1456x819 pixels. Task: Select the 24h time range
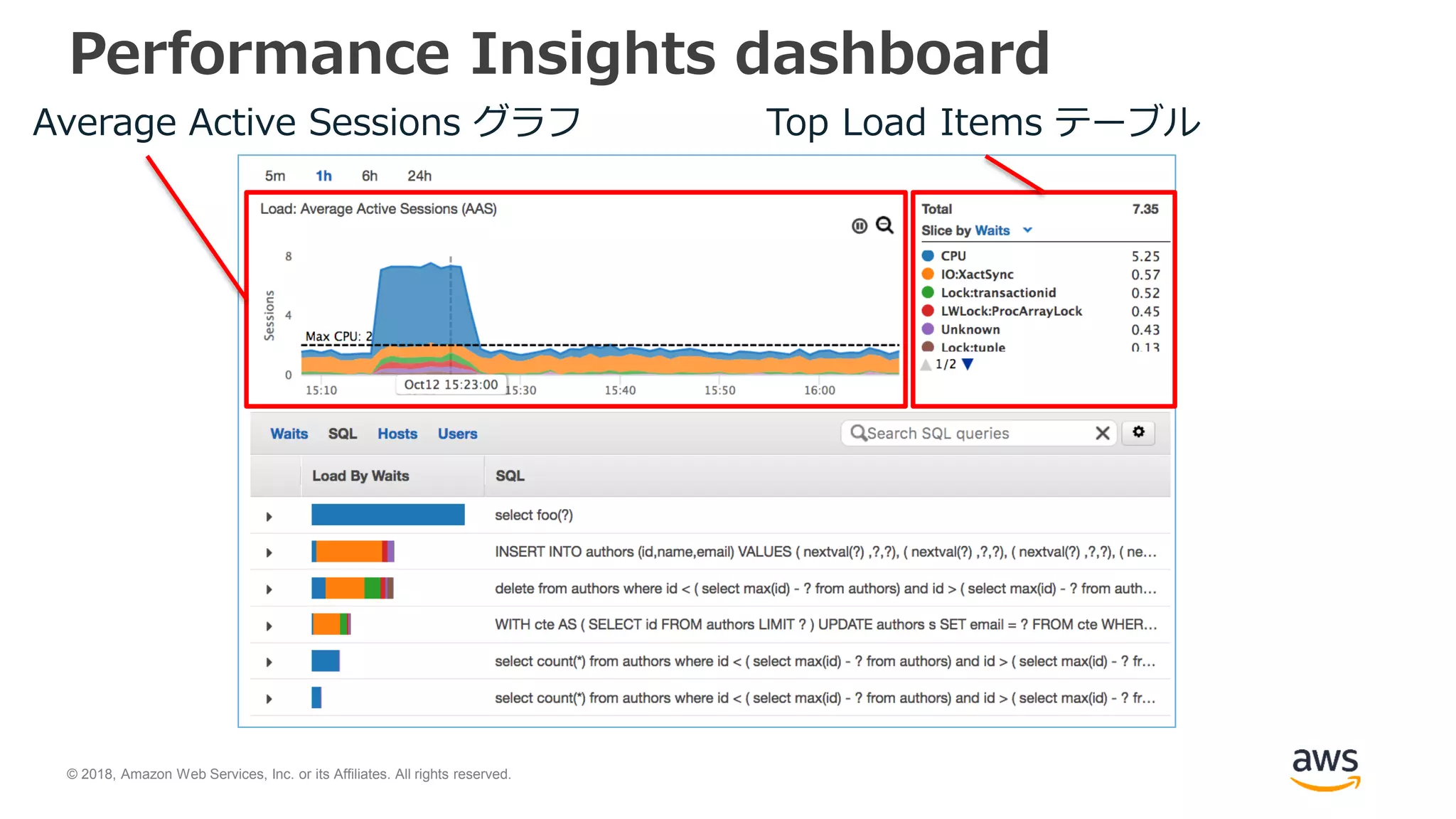pos(419,176)
